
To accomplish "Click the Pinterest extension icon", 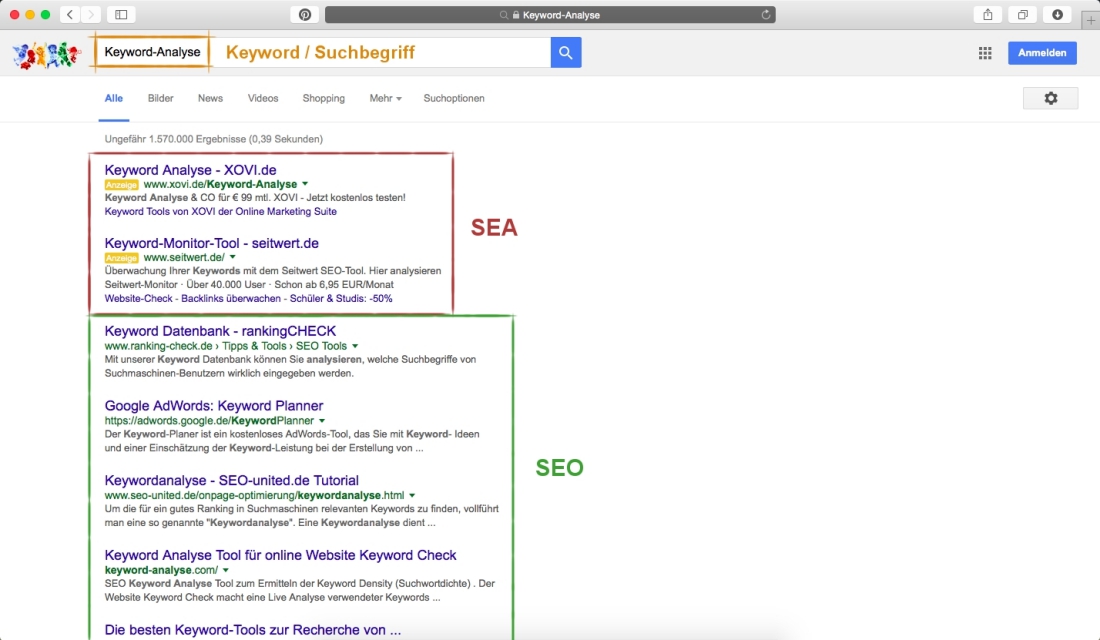I will click(x=305, y=14).
